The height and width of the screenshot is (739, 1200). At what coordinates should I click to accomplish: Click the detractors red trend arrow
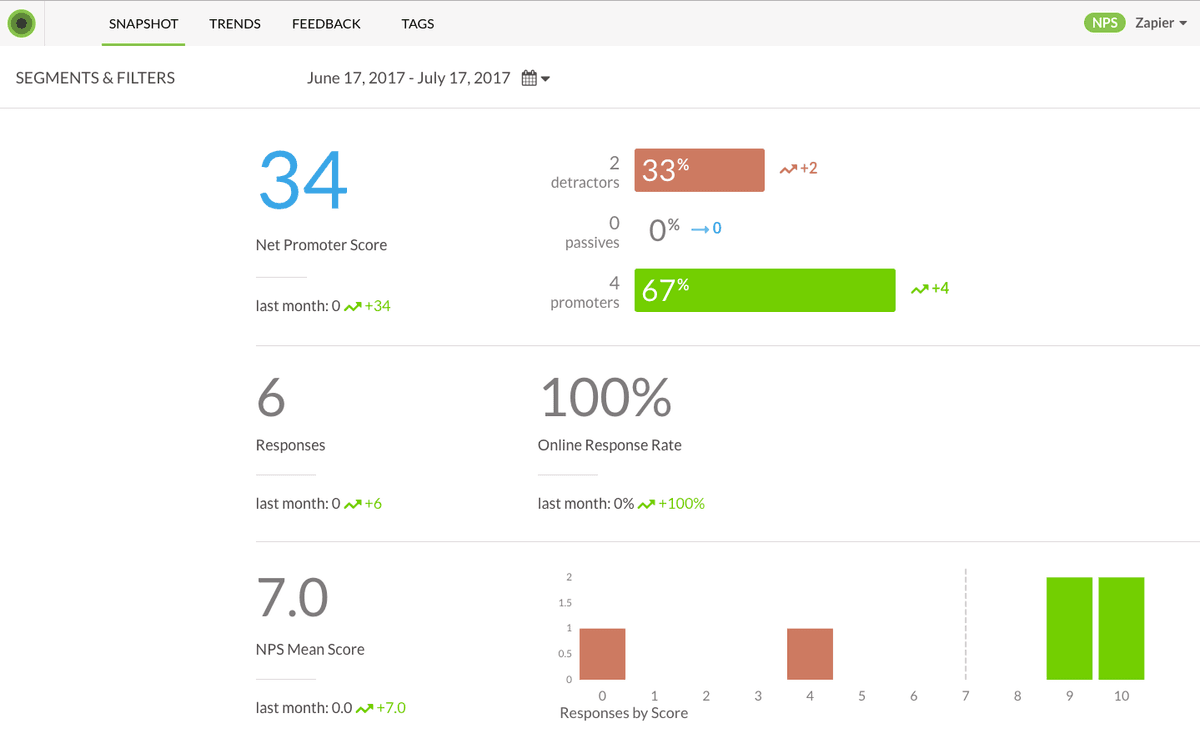click(x=788, y=169)
